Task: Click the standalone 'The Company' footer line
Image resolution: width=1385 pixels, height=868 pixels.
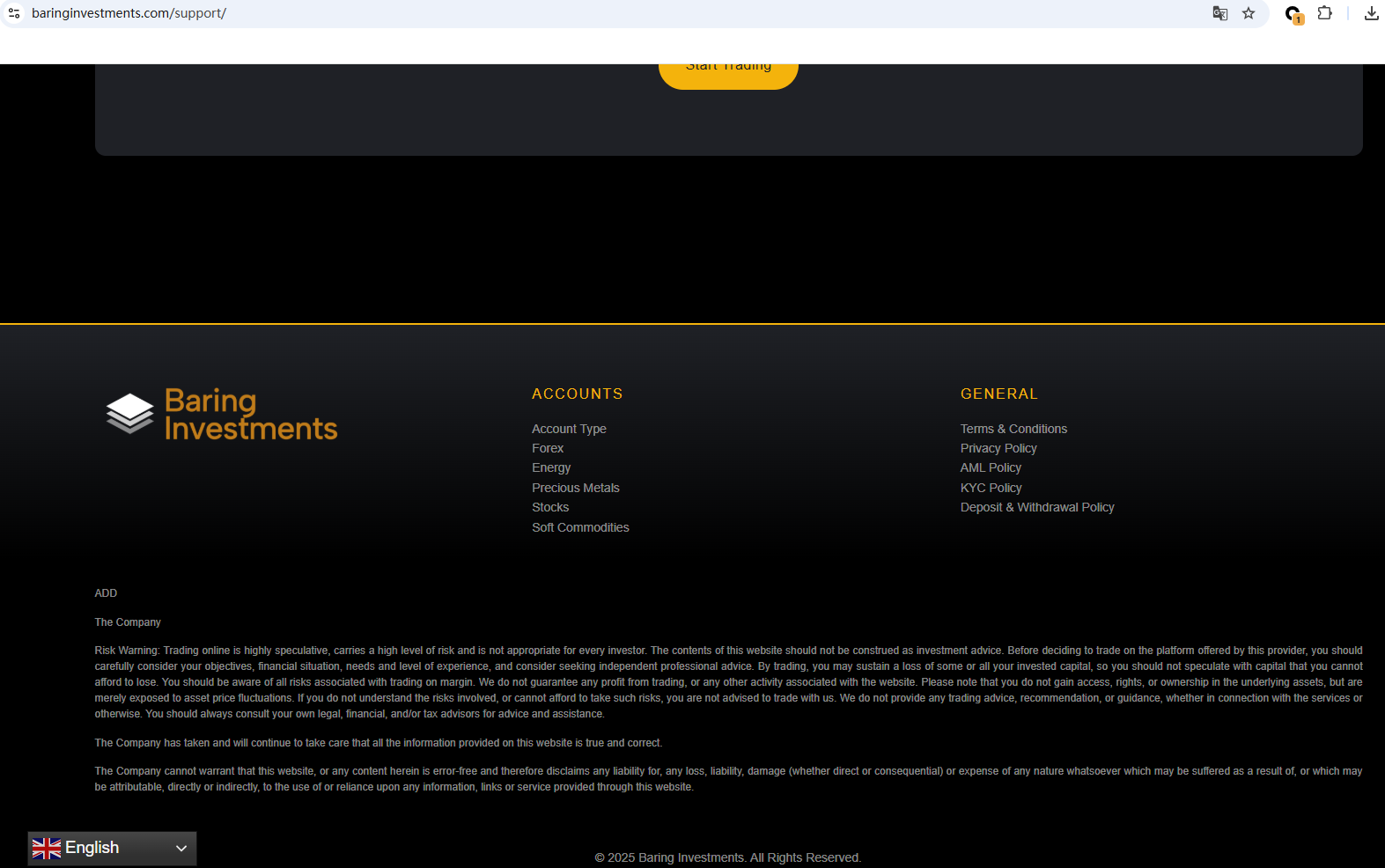Action: [x=128, y=622]
